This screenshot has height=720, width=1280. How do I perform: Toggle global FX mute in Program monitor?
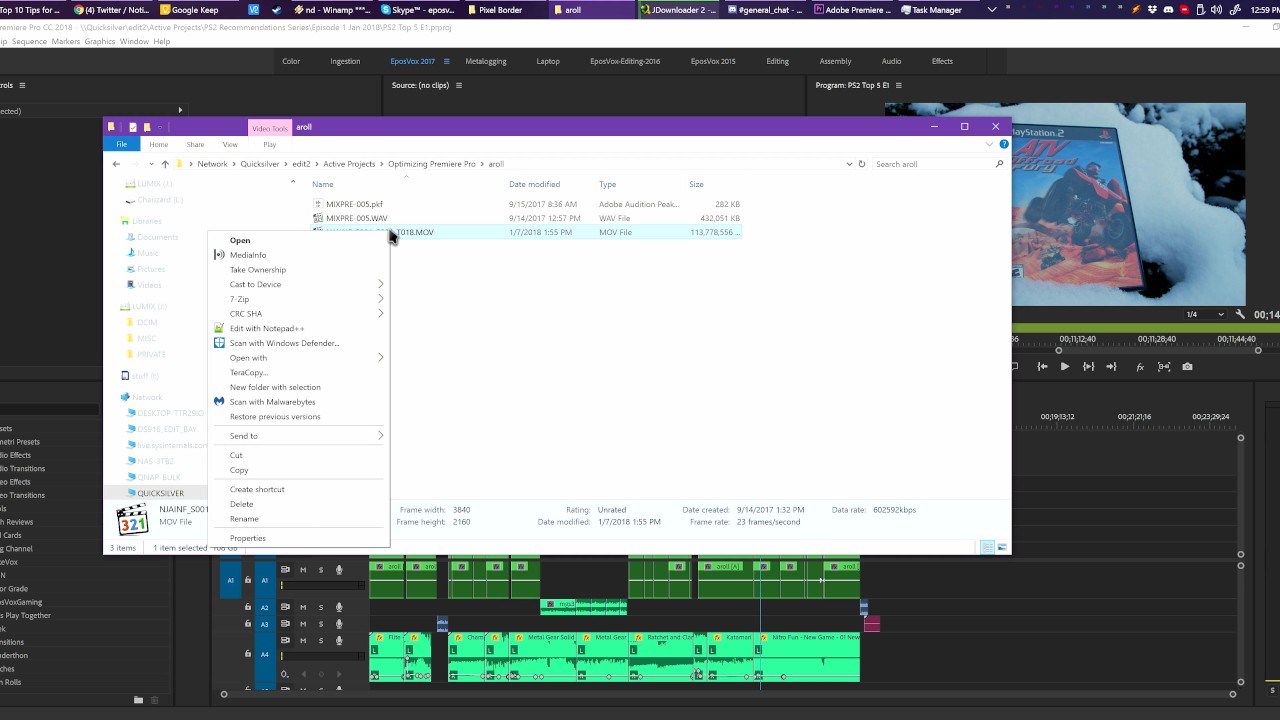1140,367
